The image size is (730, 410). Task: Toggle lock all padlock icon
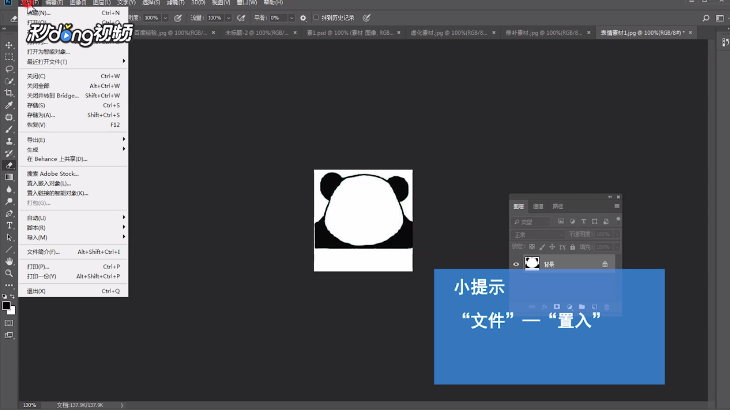pos(573,247)
